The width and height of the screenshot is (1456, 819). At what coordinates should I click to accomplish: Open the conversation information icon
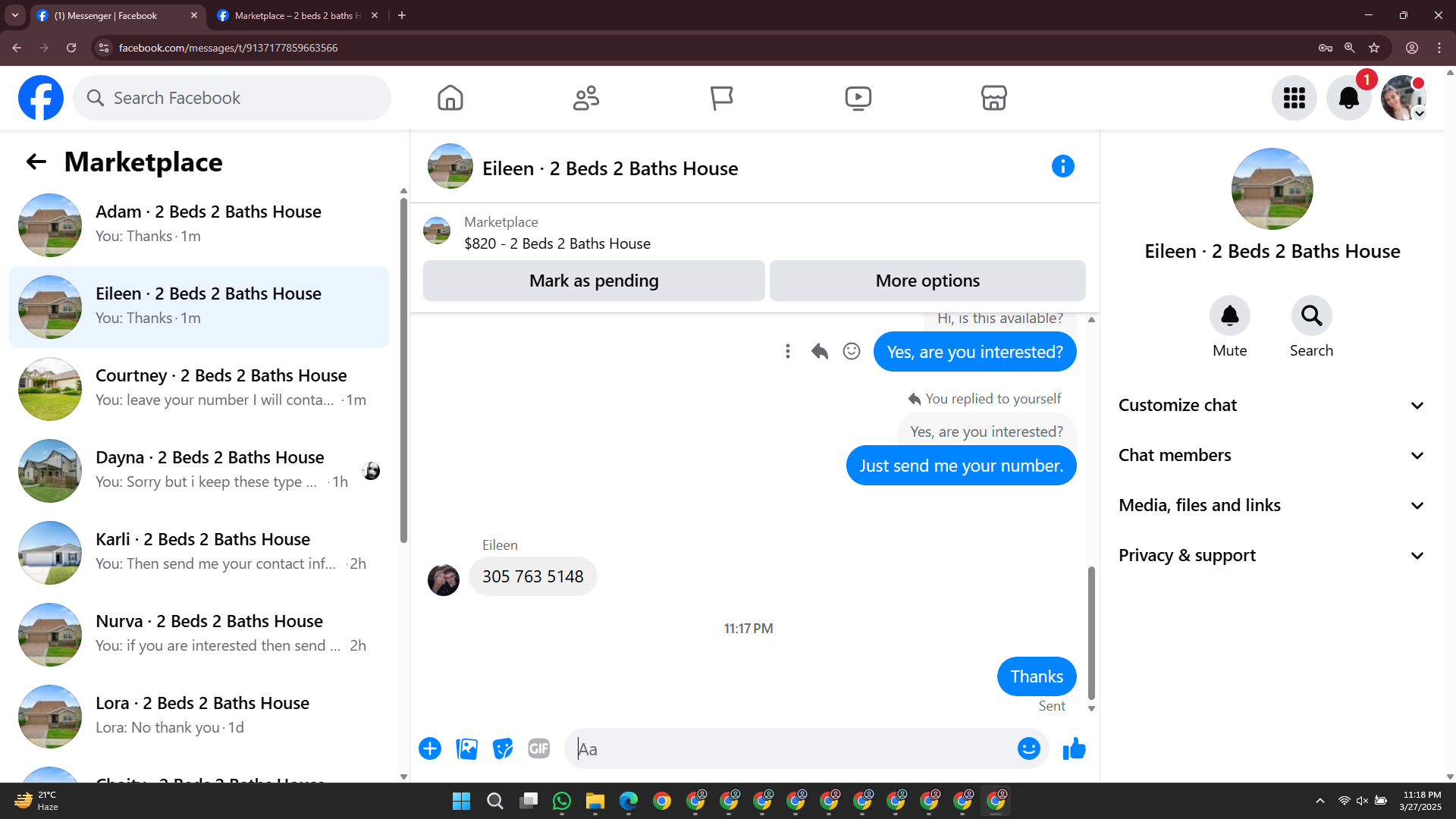(x=1063, y=166)
